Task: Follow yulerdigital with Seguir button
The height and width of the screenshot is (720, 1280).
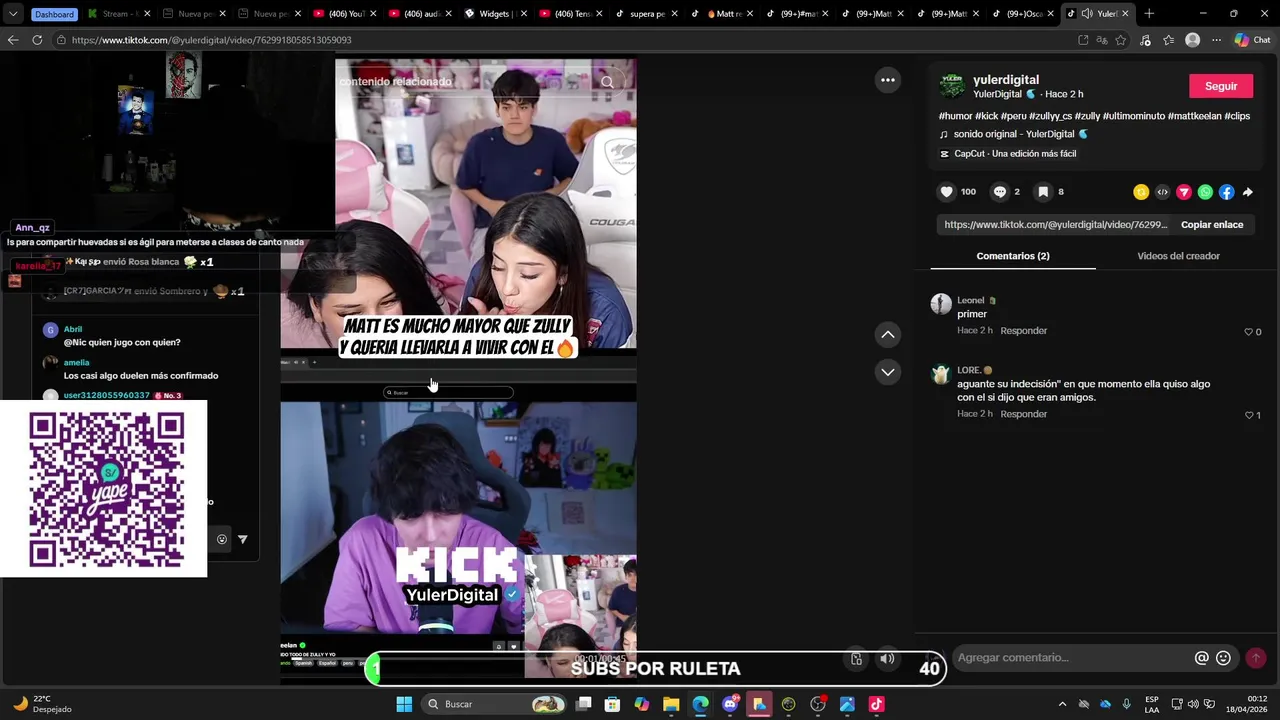Action: coord(1221,86)
